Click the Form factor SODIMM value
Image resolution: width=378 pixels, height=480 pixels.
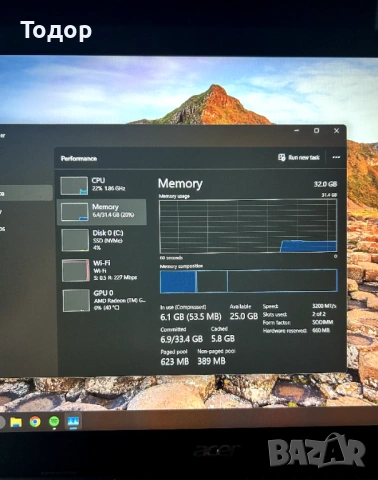[322, 322]
